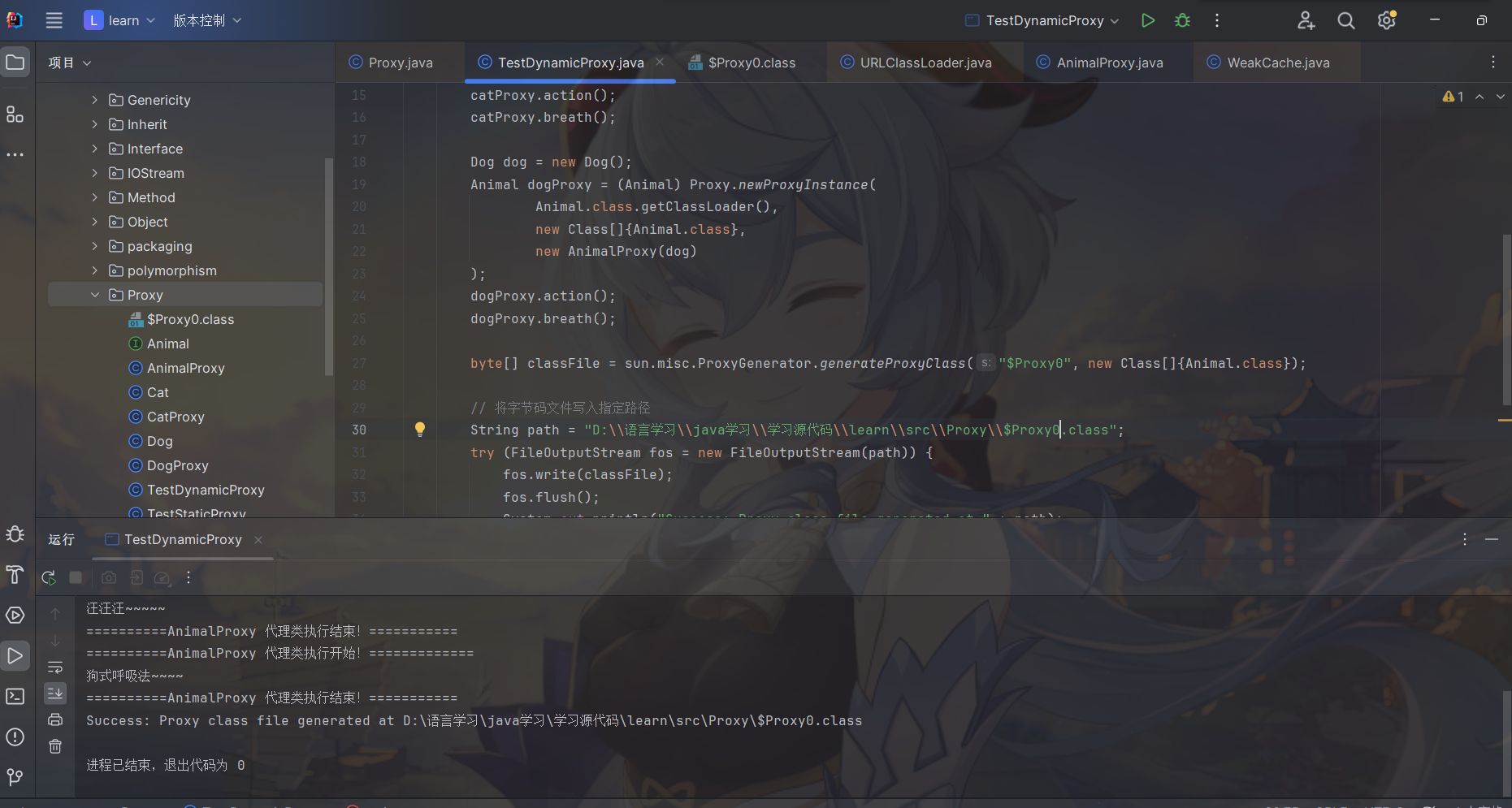Go to previous highlighted problem arrow
This screenshot has height=808, width=1512.
point(1480,97)
